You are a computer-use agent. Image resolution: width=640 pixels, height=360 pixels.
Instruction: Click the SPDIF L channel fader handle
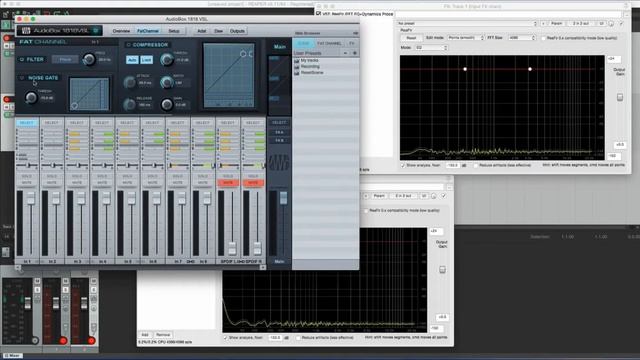click(x=232, y=247)
